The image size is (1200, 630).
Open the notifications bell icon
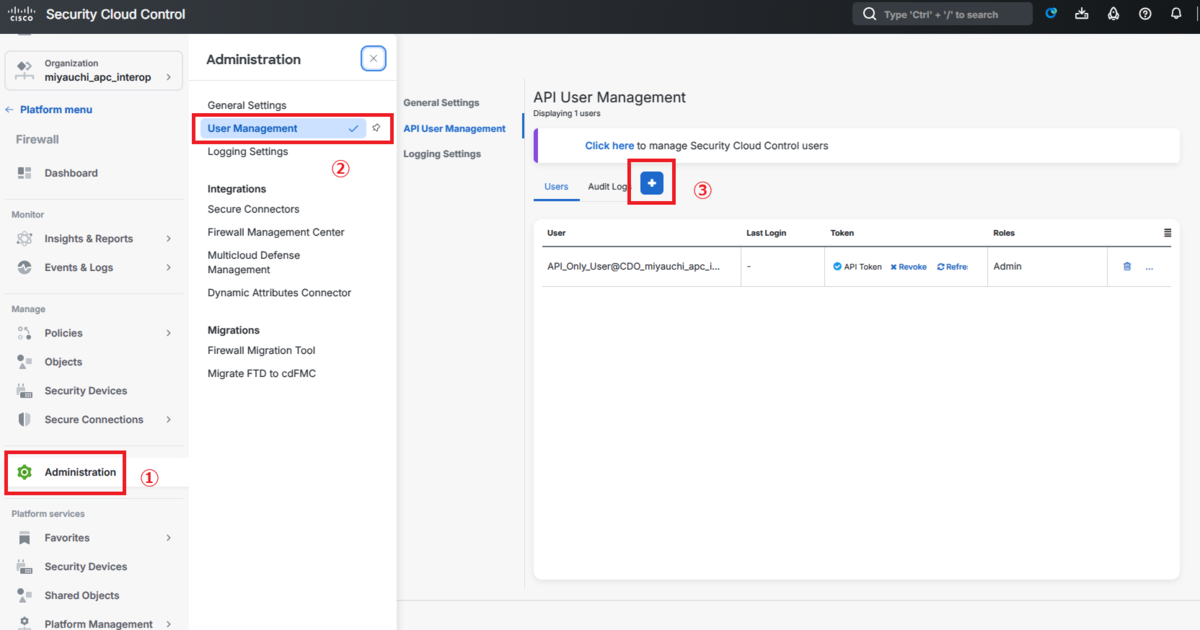click(x=1177, y=14)
